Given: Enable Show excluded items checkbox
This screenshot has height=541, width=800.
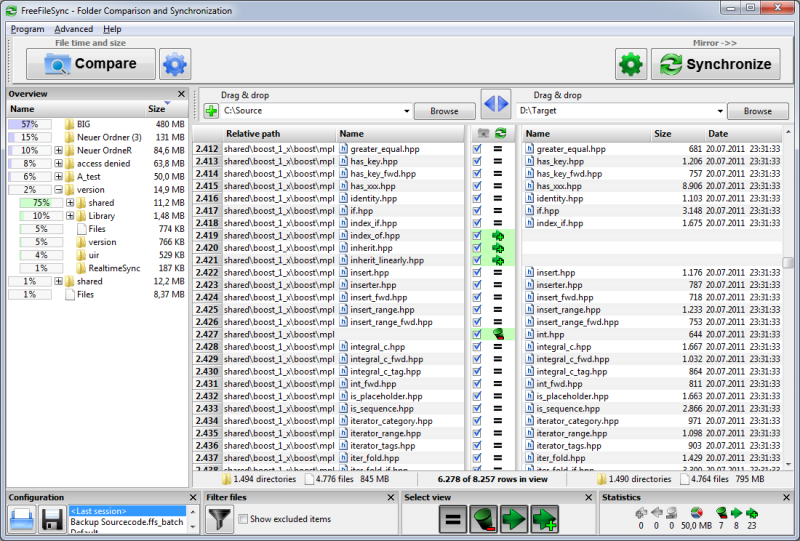Looking at the screenshot, I should (243, 519).
